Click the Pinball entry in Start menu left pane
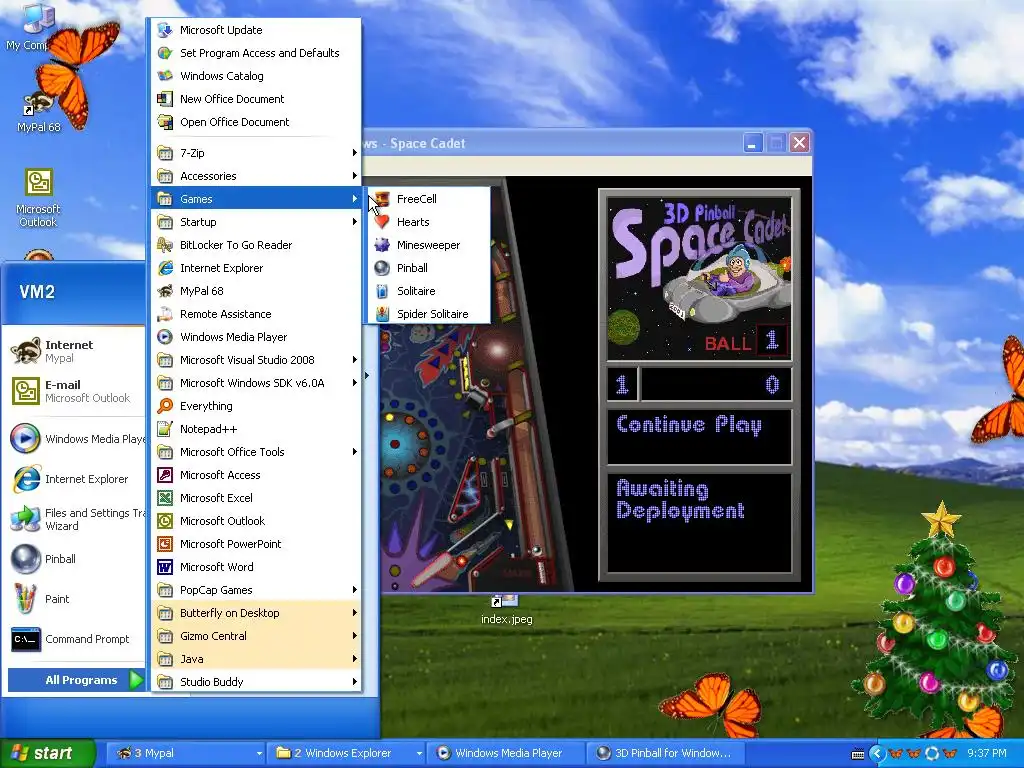Screen dimensions: 1024x768 pos(74,559)
